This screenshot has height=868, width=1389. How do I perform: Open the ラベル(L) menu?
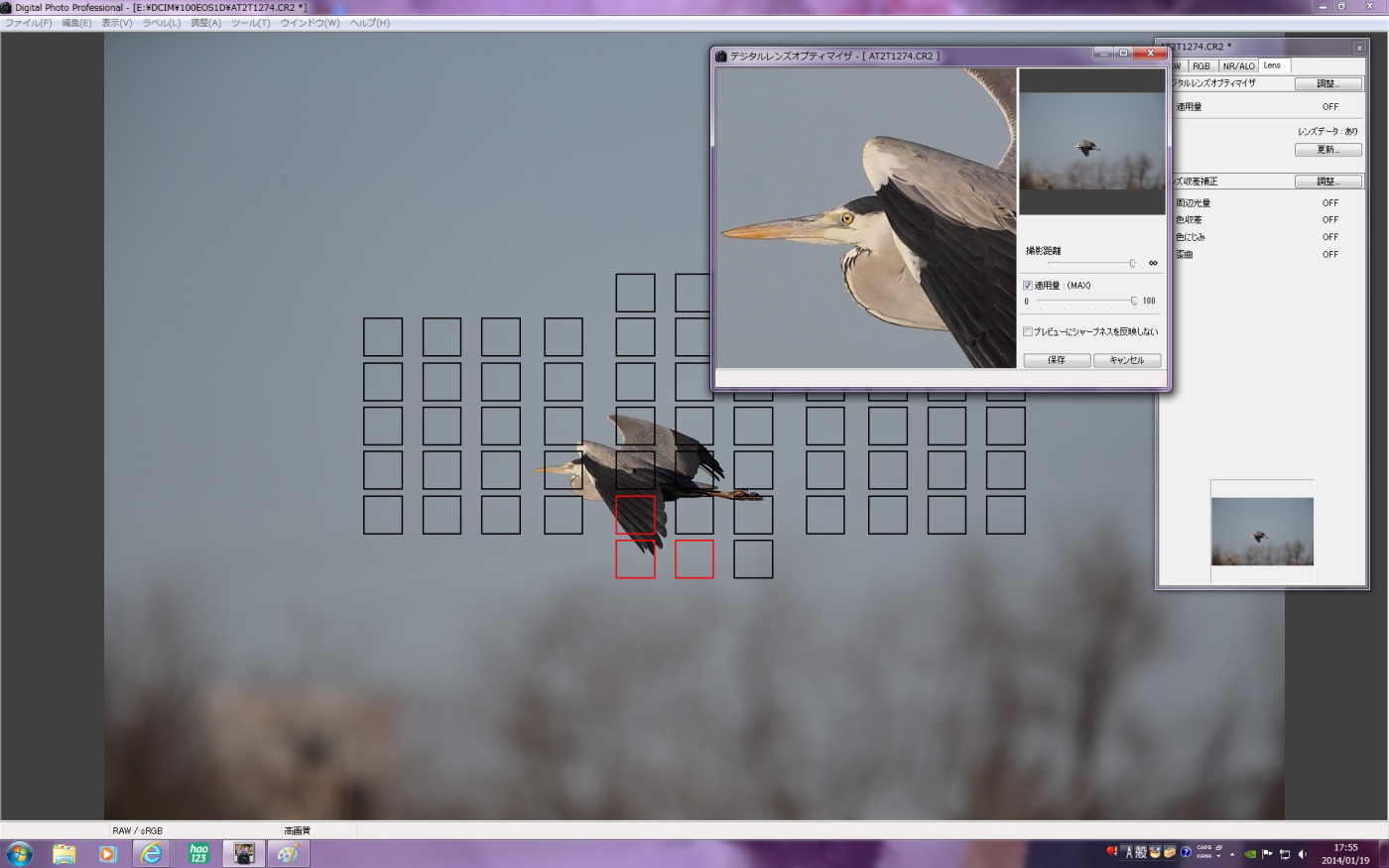161,23
